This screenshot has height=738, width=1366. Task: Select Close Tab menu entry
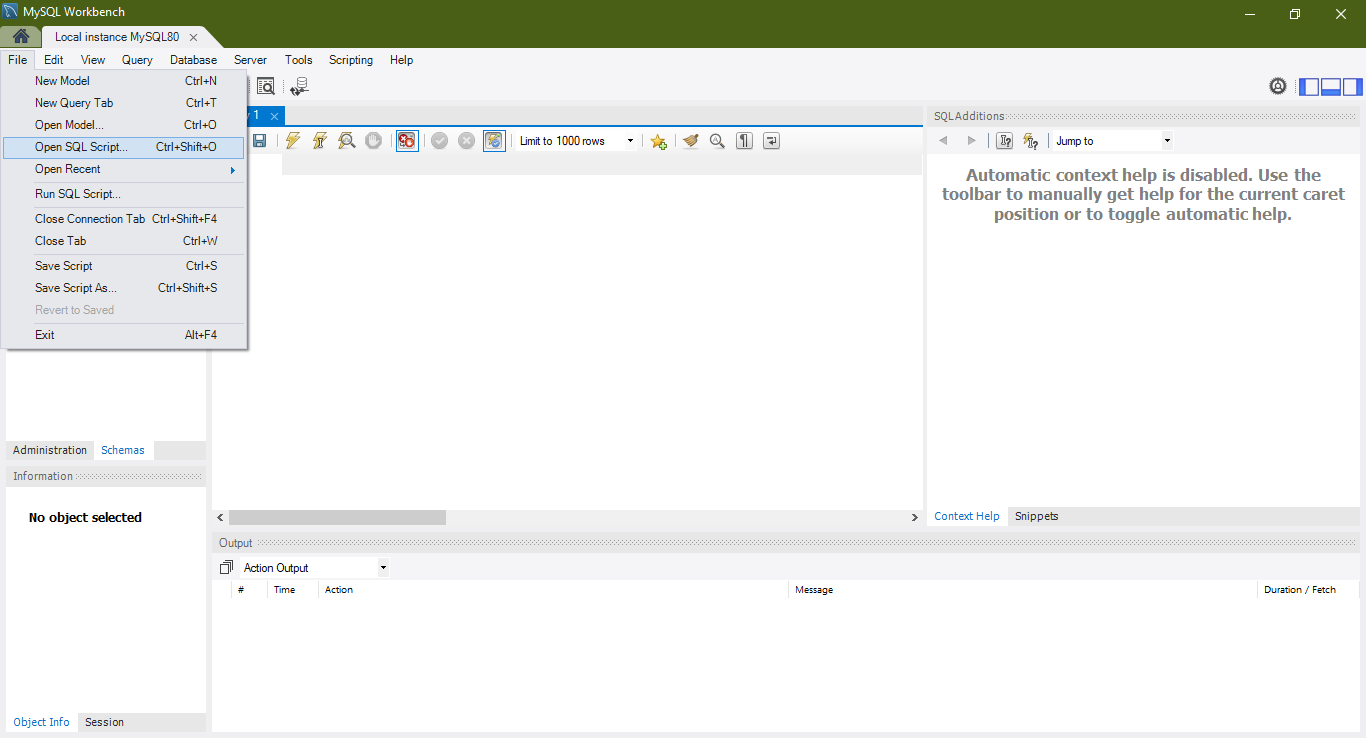[124, 241]
